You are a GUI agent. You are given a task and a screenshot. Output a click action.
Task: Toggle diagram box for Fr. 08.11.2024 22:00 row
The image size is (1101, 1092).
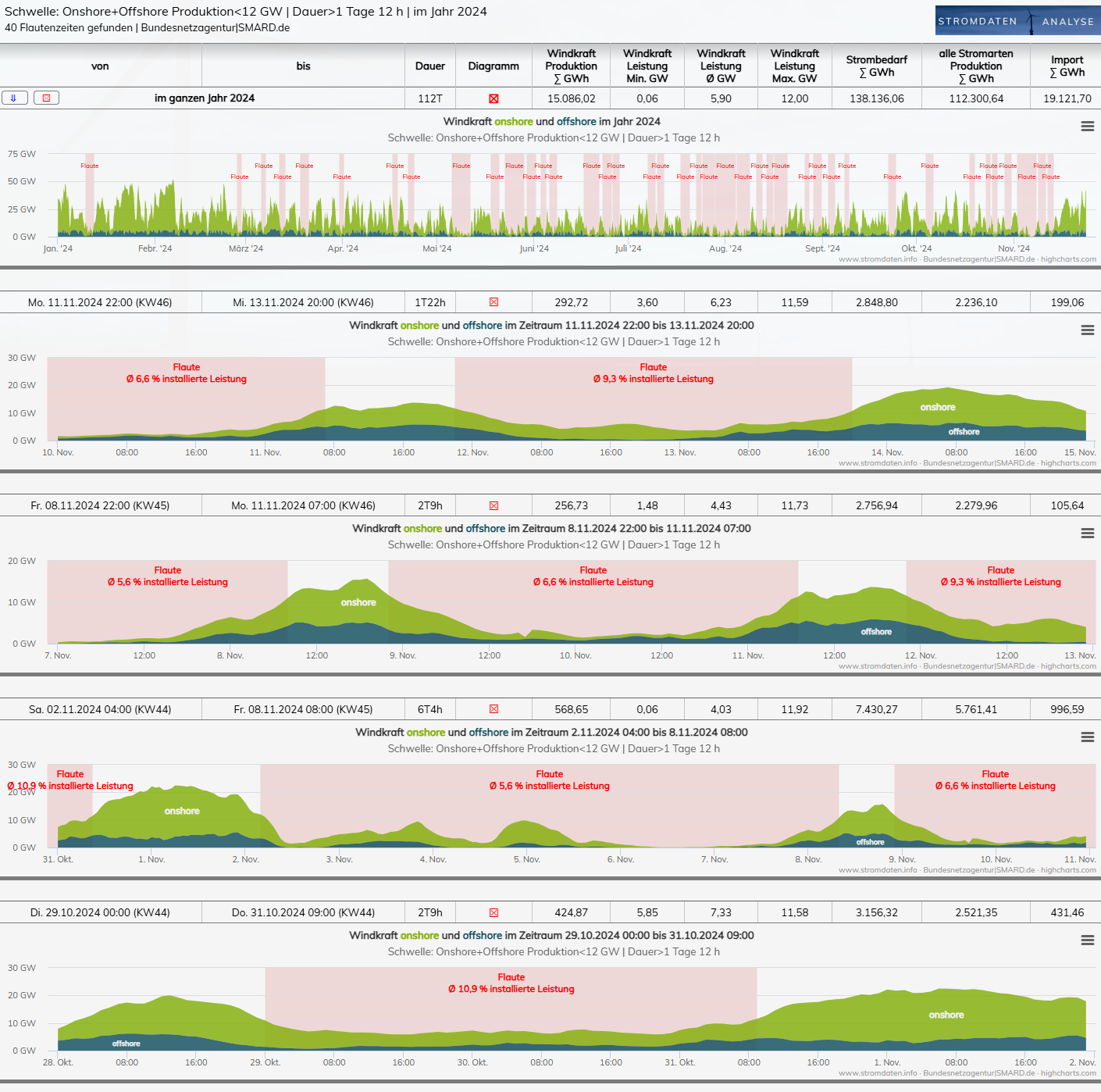click(x=493, y=506)
